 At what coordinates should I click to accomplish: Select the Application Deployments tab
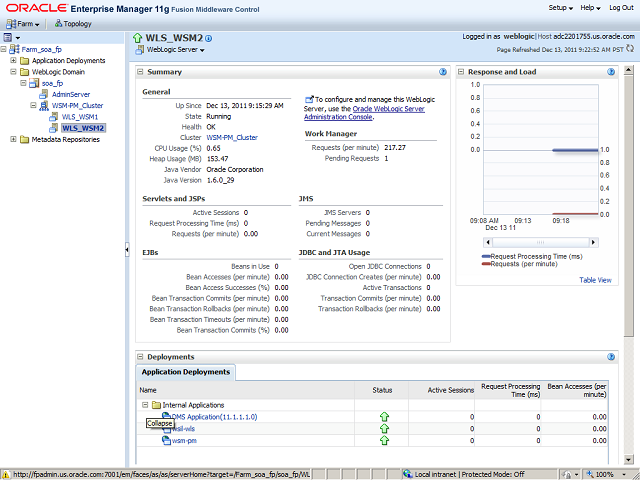coord(185,372)
